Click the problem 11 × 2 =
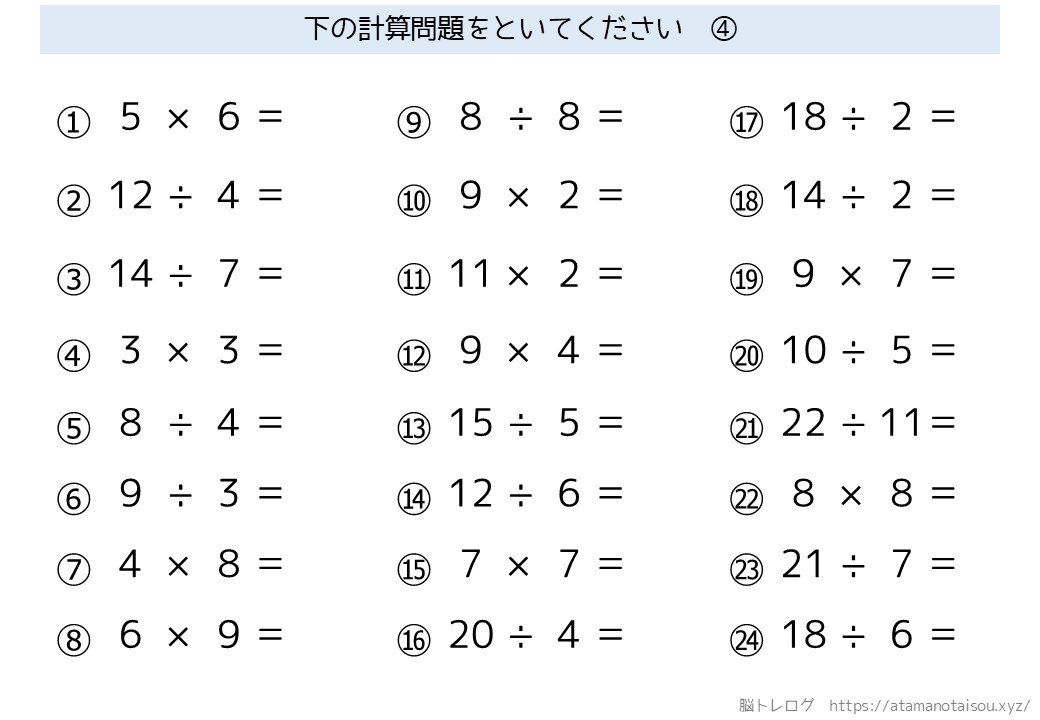This screenshot has height=720, width=1040. click(x=536, y=274)
